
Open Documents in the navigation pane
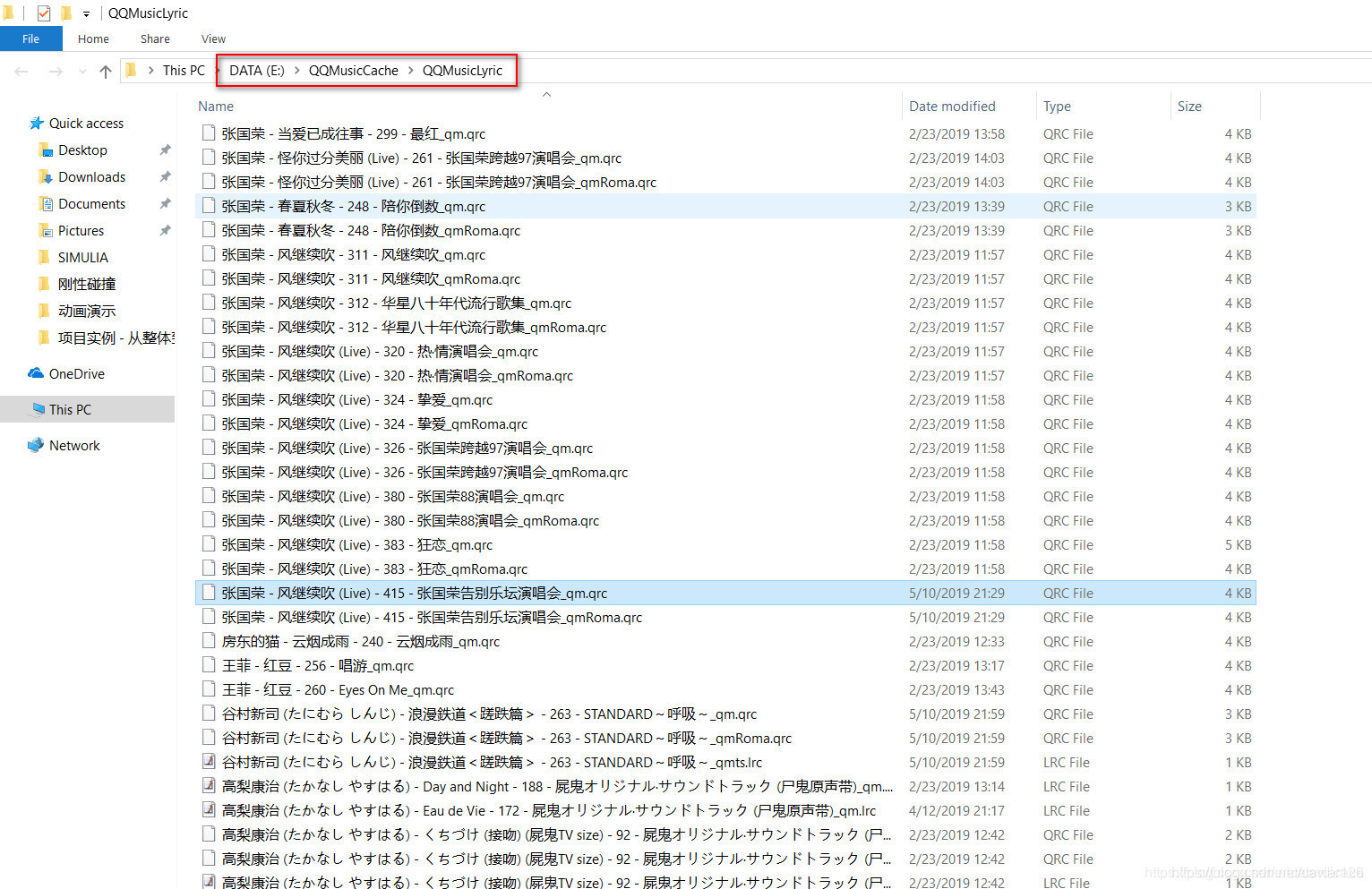pyautogui.click(x=91, y=203)
